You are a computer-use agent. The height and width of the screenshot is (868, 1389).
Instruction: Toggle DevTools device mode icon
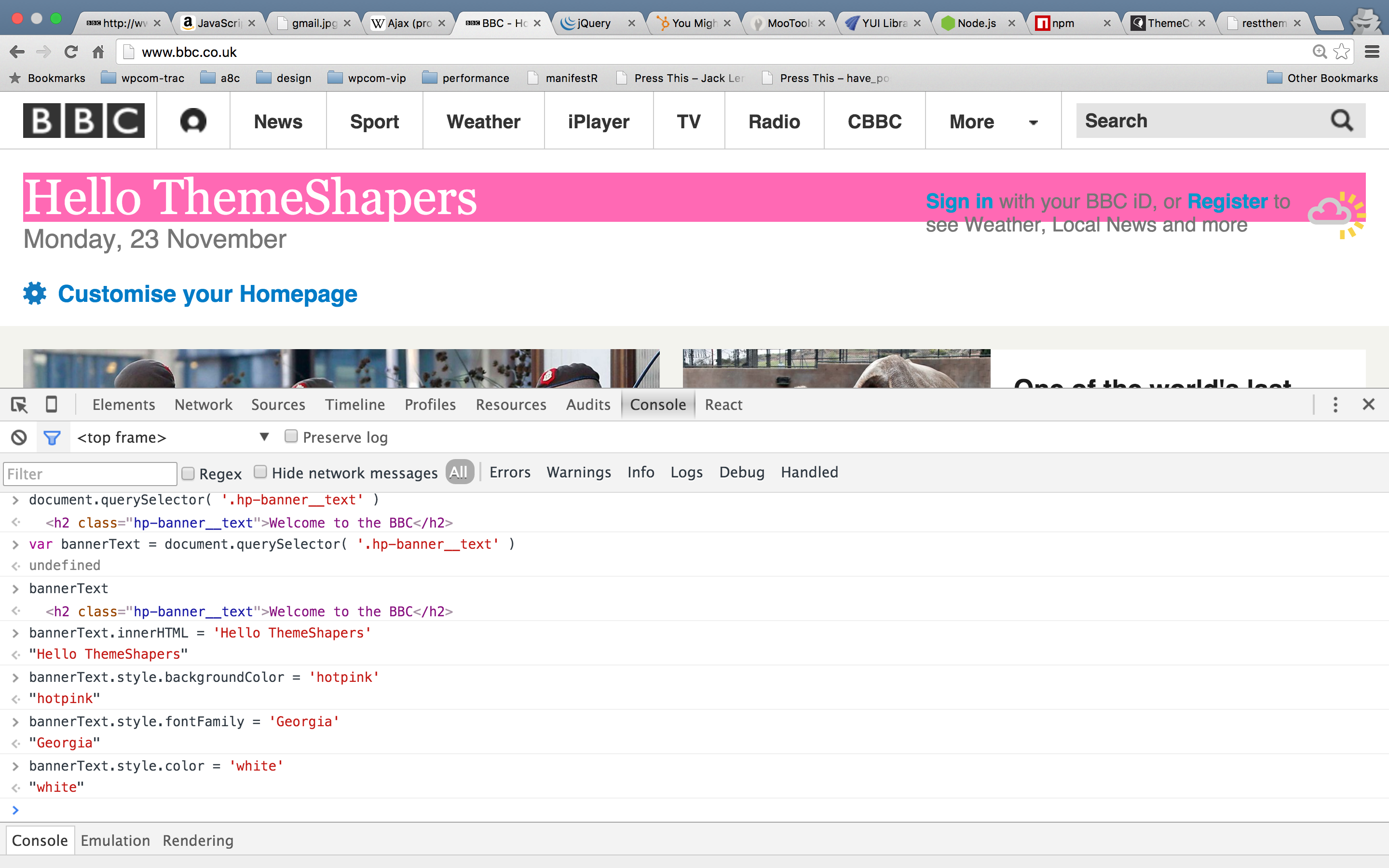click(51, 404)
